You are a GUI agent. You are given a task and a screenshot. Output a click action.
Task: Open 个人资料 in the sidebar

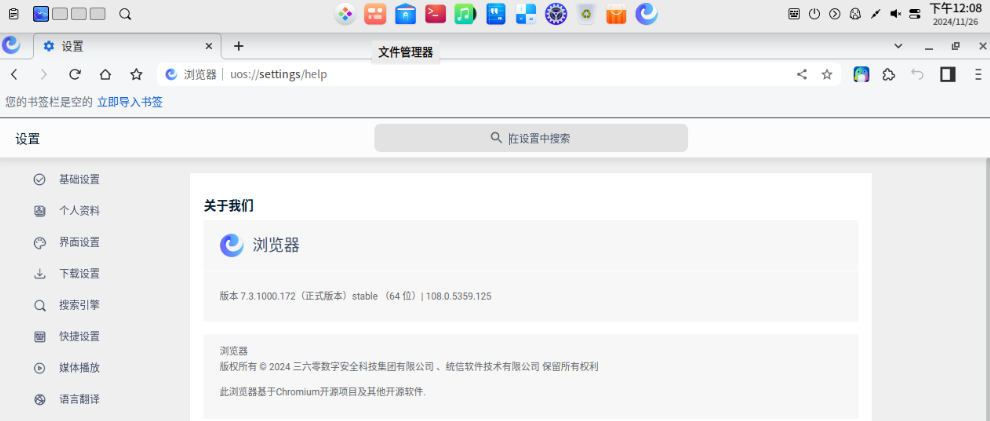pos(80,211)
